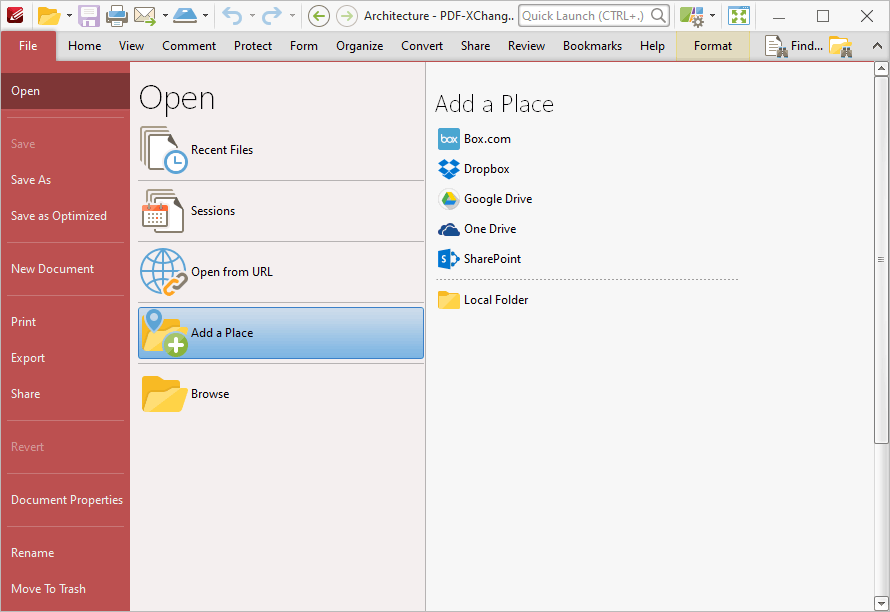This screenshot has height=612, width=890.
Task: Open the Convert ribbon tab
Action: click(422, 46)
